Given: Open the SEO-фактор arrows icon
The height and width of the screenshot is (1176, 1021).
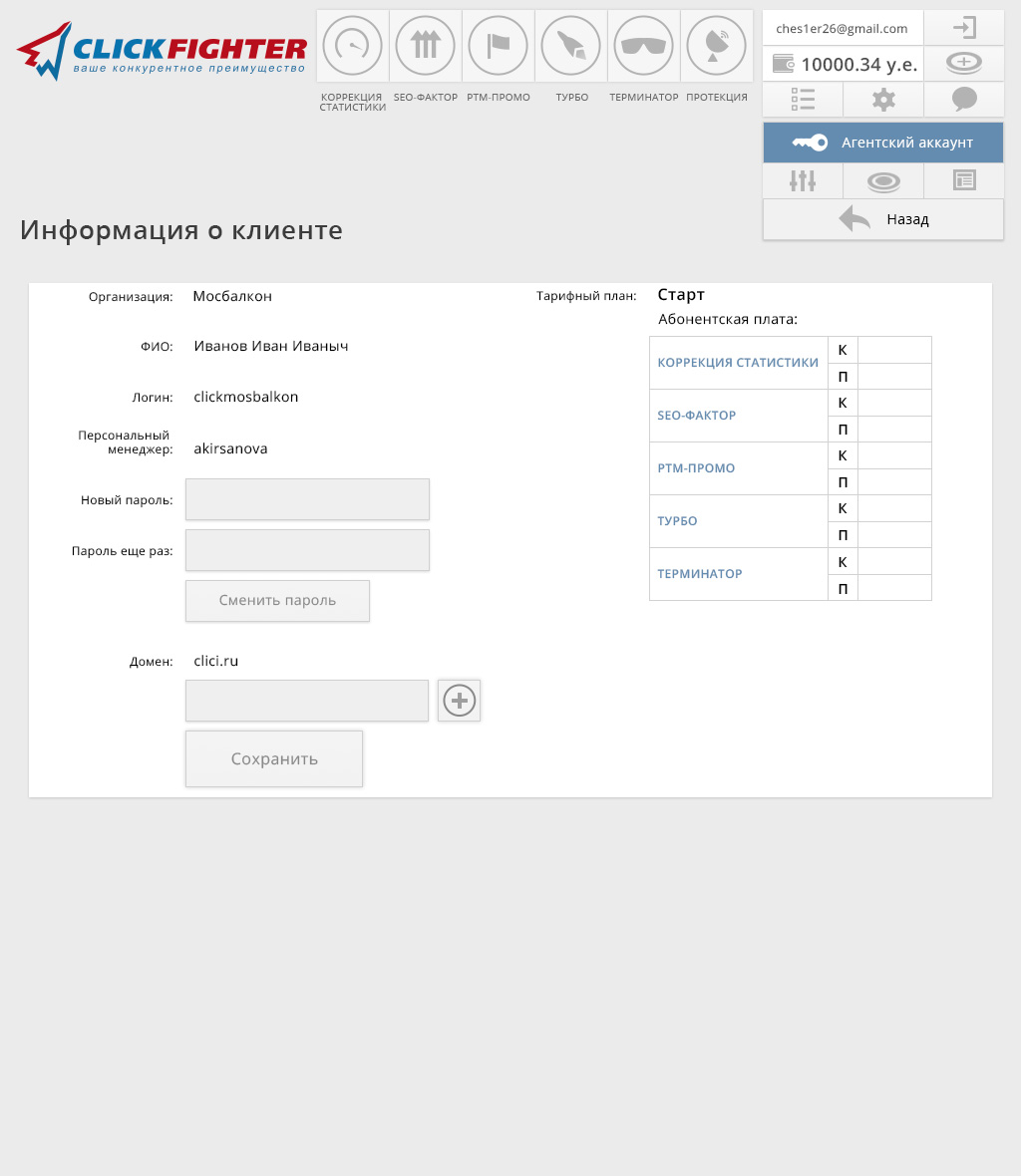Looking at the screenshot, I should (426, 46).
